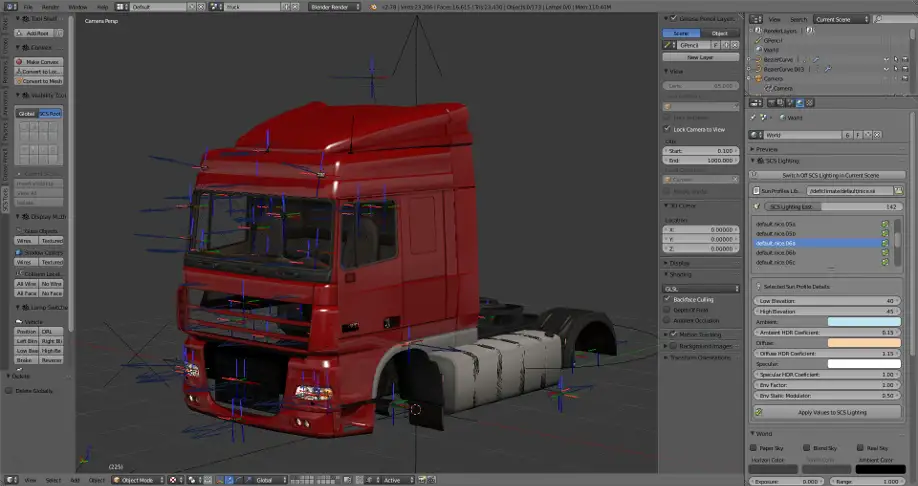Click the Add Root tool button
Image resolution: width=918 pixels, height=486 pixels.
click(x=38, y=33)
